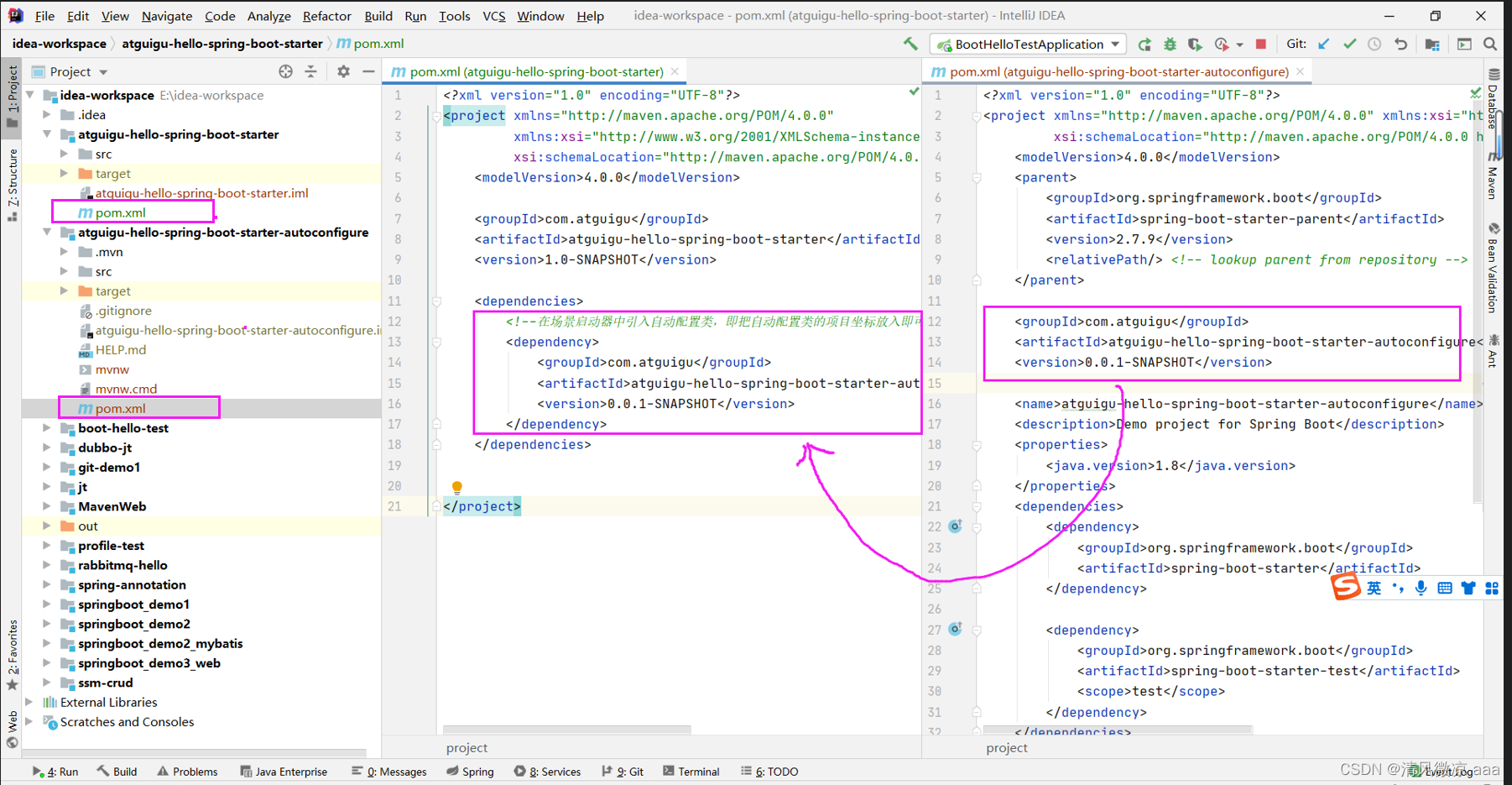Viewport: 1512px width, 785px height.
Task: Show Git history clock icon
Action: coord(1374,44)
